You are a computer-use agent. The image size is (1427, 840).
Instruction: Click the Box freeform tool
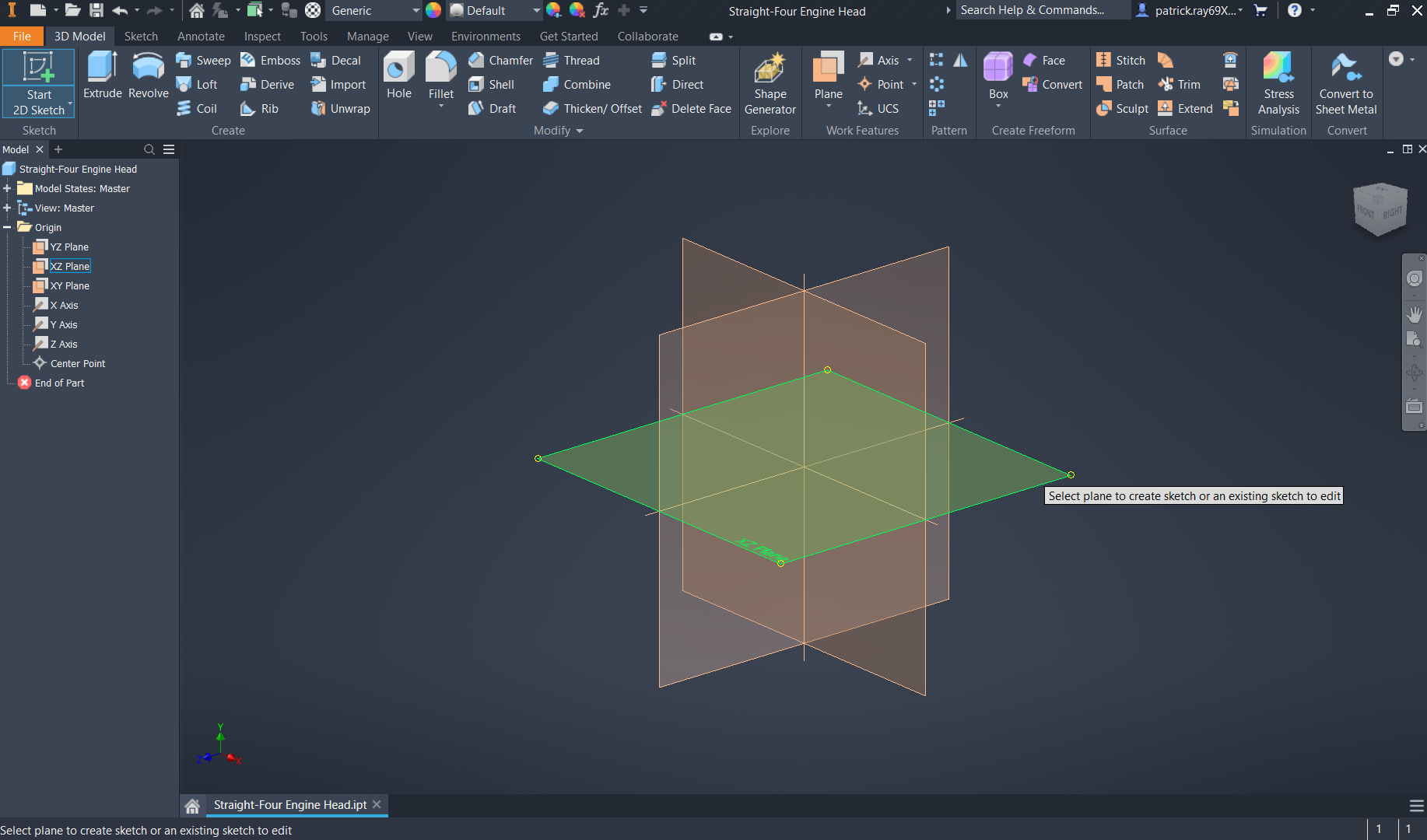(997, 68)
